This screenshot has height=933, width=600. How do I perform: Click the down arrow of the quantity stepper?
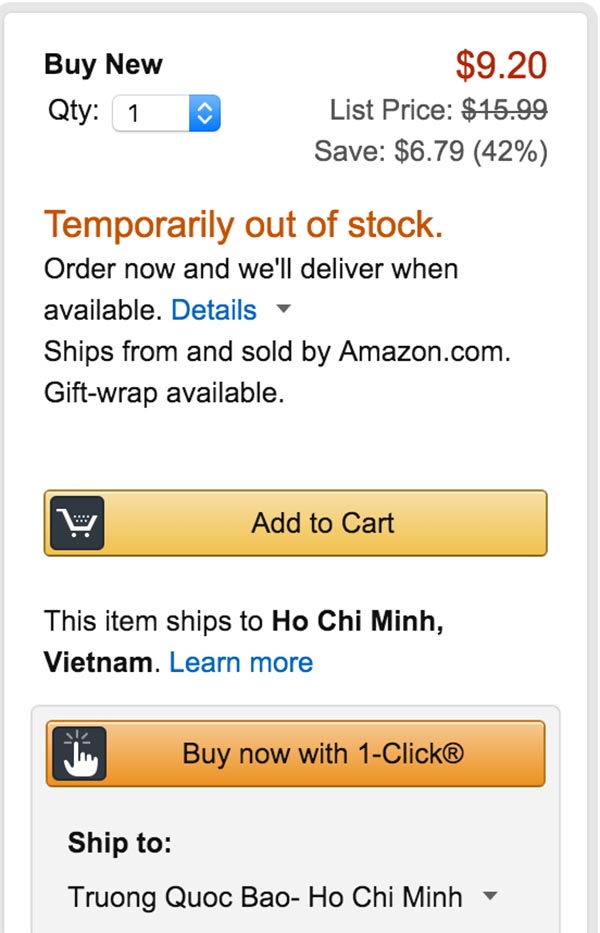(x=202, y=120)
